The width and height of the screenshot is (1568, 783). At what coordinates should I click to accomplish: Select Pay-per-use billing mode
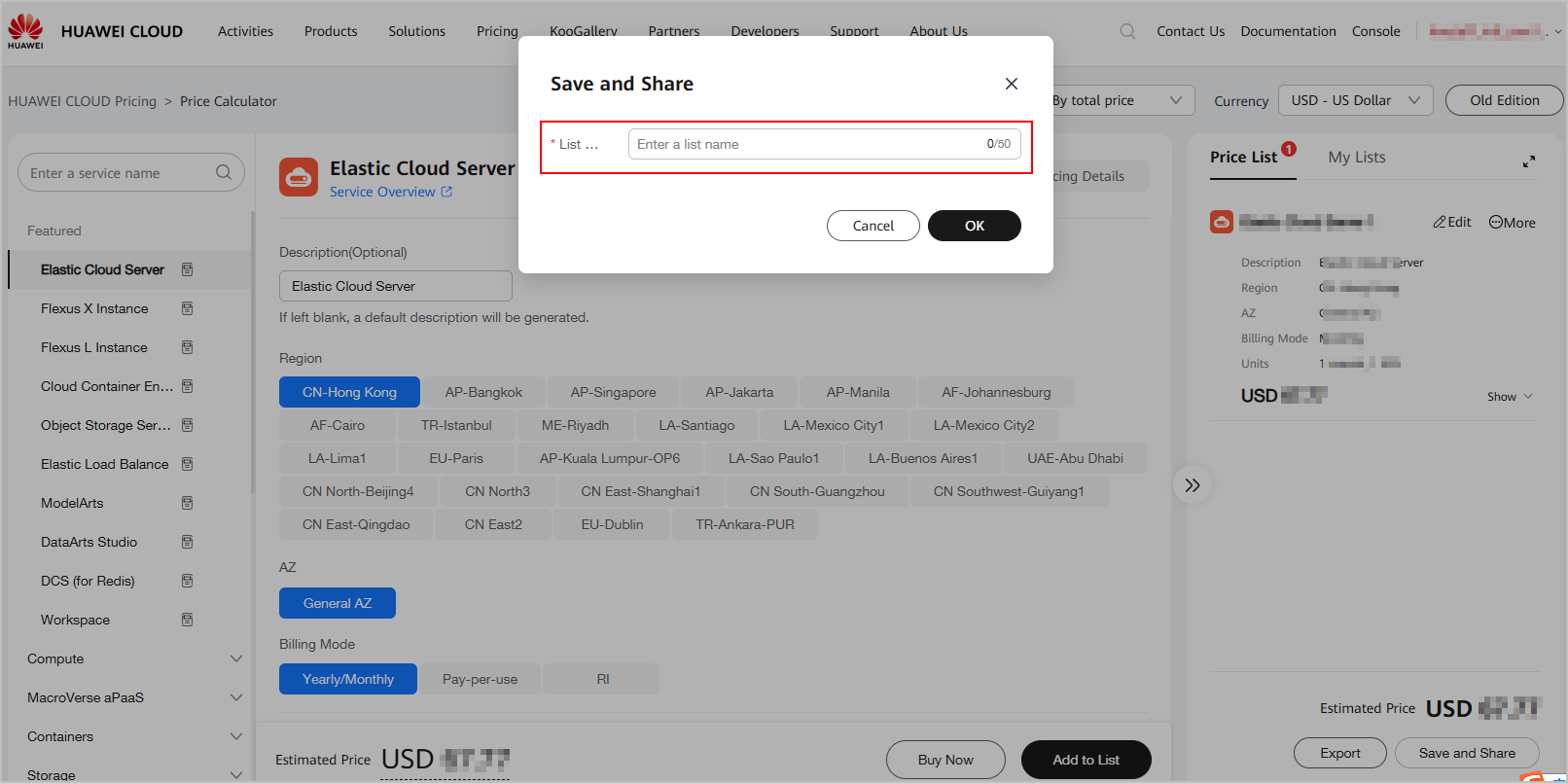click(x=481, y=679)
